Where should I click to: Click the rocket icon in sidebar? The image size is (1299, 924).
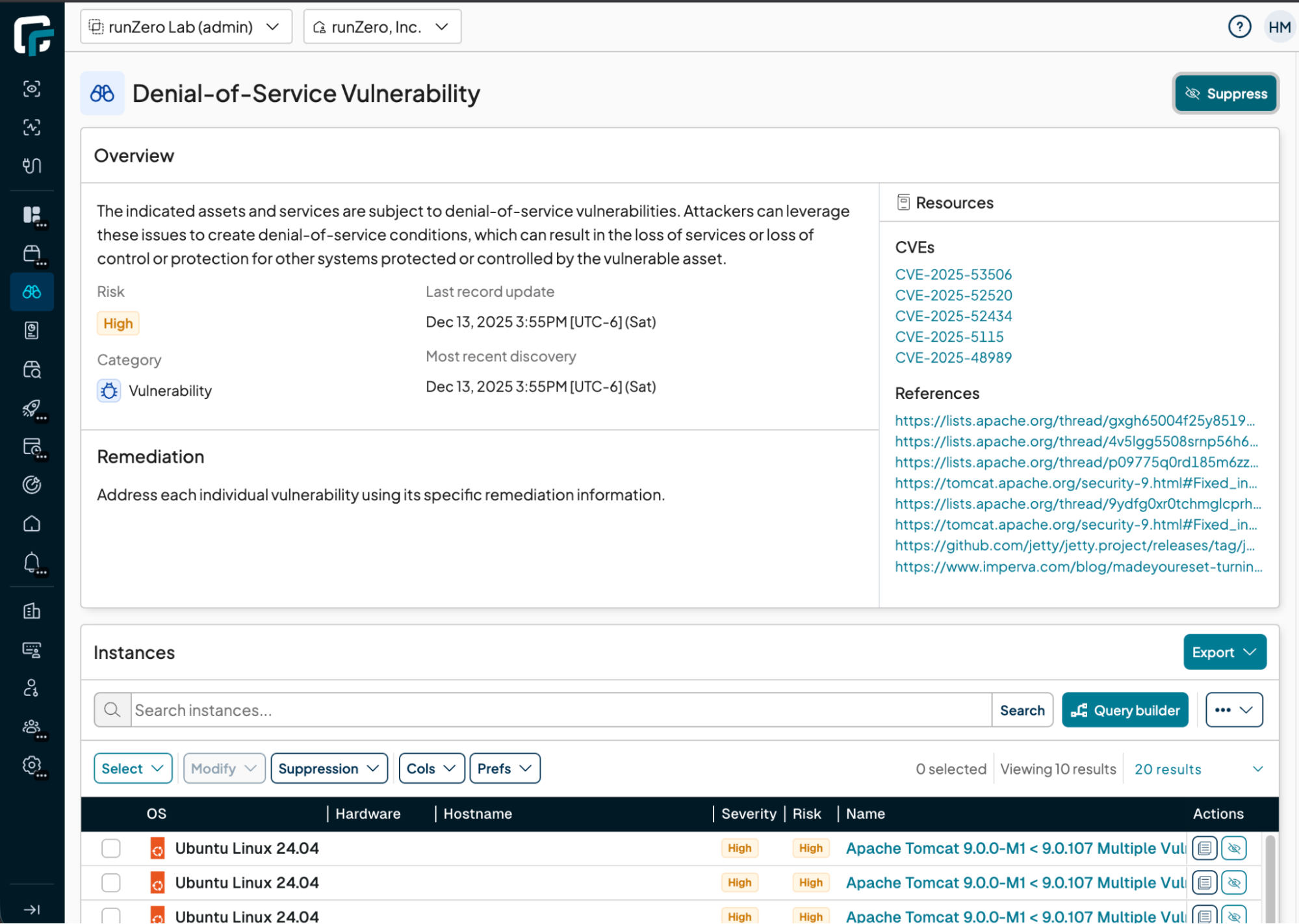coord(32,408)
